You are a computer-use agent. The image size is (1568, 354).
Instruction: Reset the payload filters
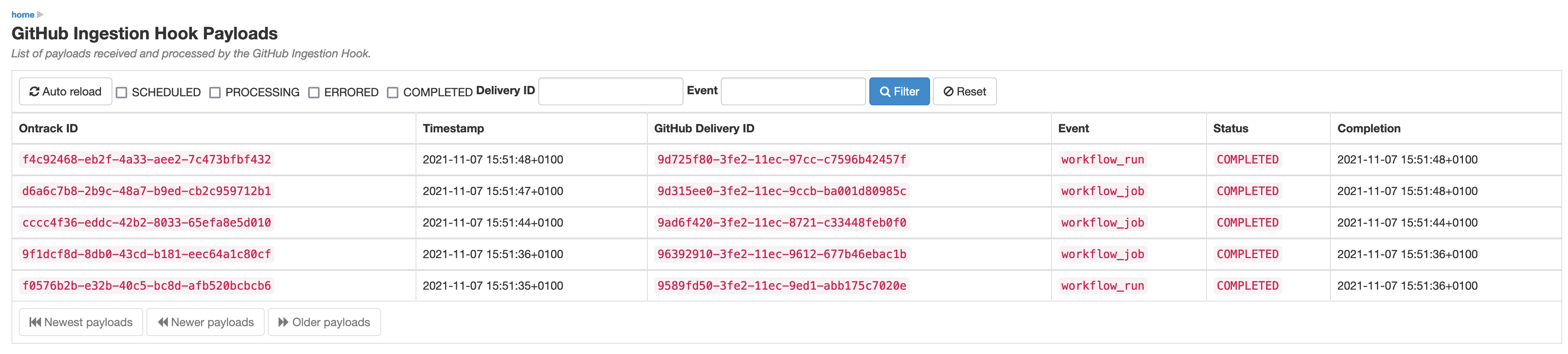point(964,91)
